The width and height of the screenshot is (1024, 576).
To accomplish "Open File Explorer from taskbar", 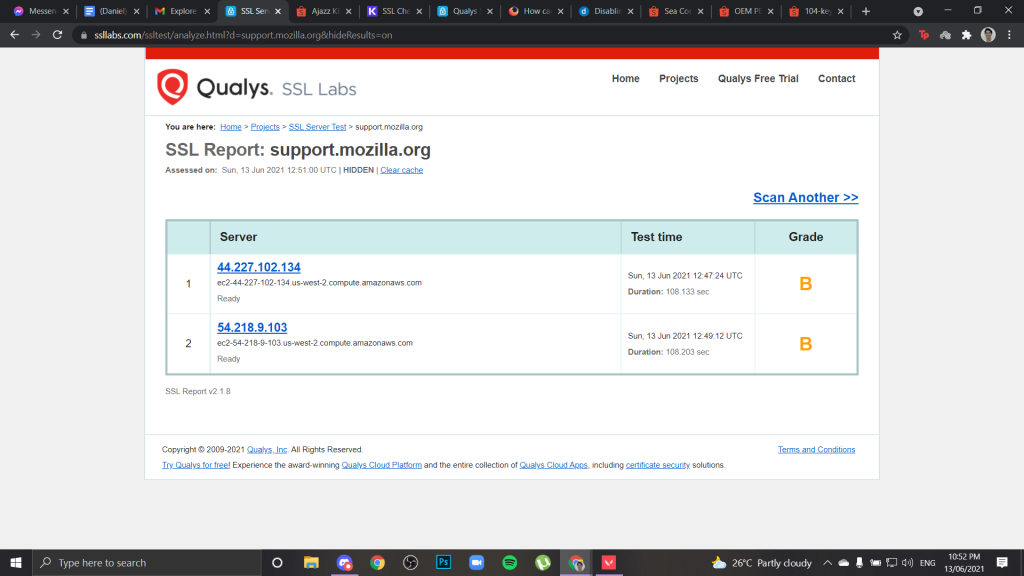I will [x=311, y=562].
